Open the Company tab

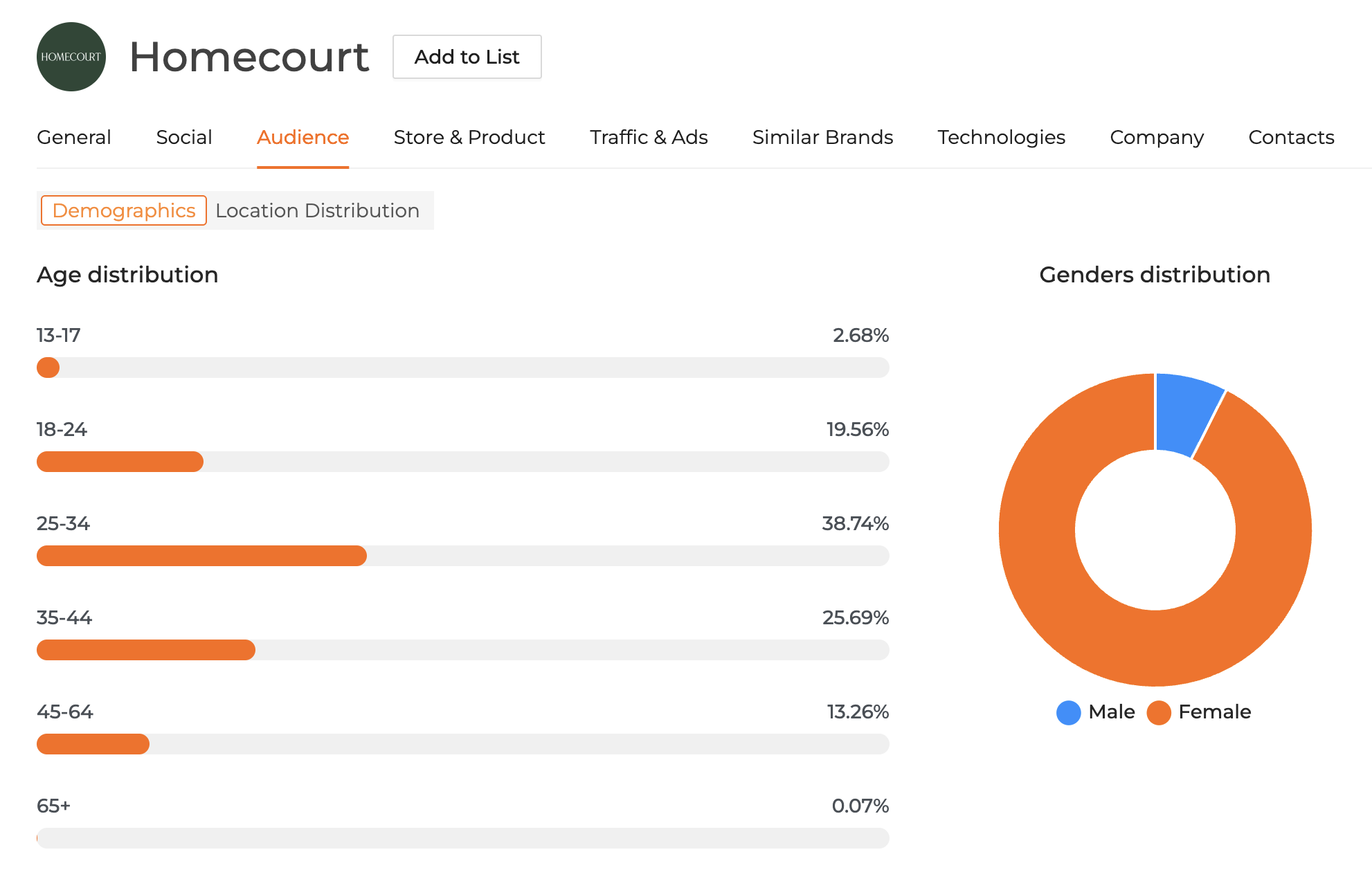1157,137
